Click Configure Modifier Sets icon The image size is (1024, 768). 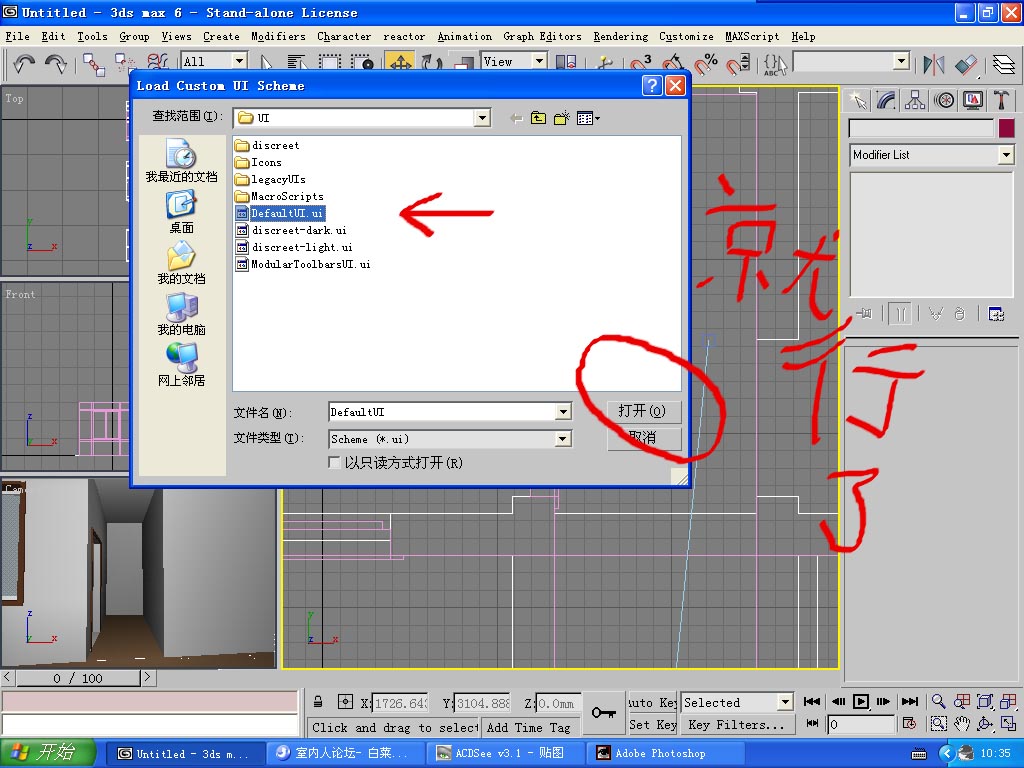coord(996,314)
